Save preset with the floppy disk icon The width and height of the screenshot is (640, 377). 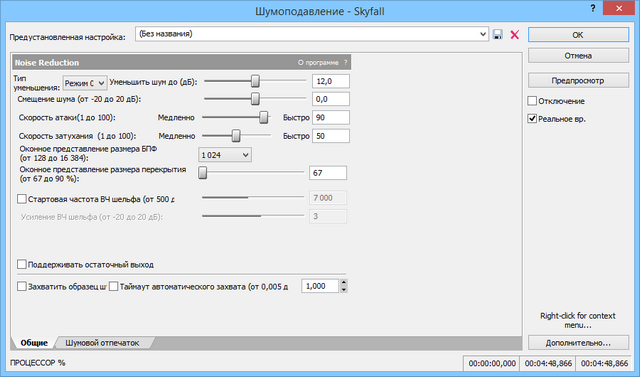498,34
